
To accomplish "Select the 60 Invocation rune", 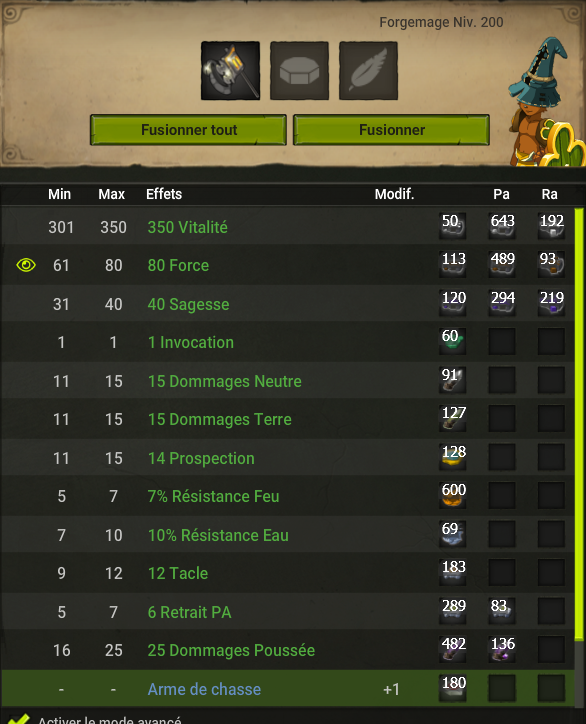I will (x=452, y=341).
